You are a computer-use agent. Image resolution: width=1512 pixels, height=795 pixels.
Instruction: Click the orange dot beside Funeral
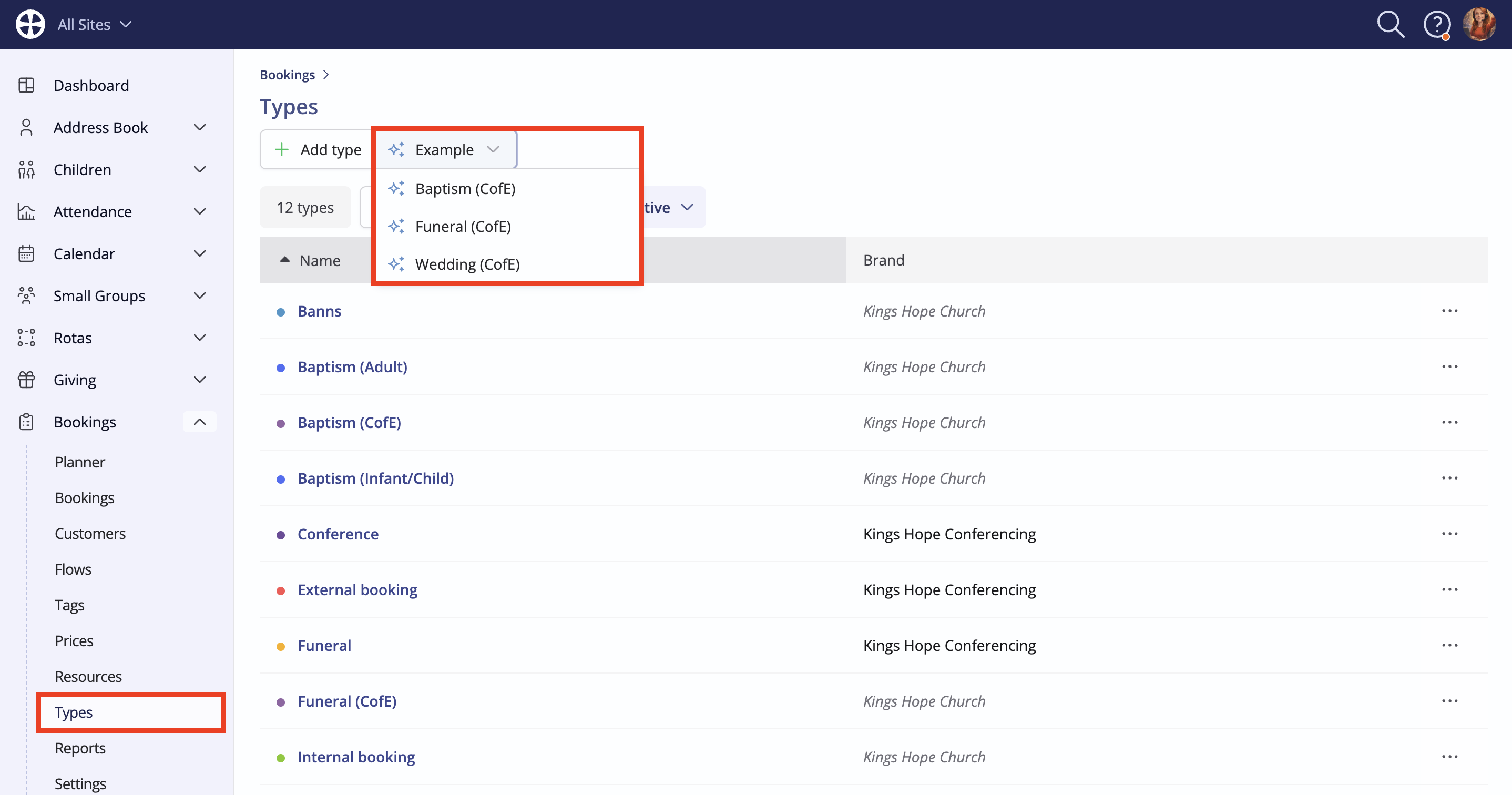coord(281,646)
